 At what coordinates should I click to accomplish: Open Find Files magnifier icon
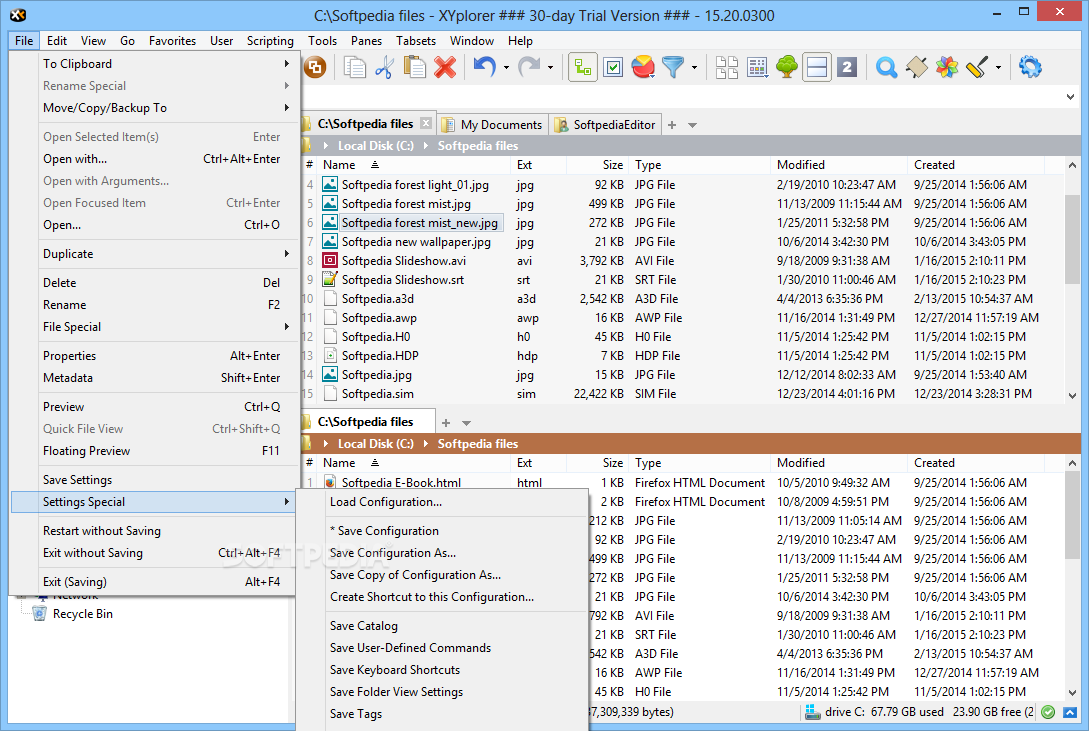[x=886, y=67]
